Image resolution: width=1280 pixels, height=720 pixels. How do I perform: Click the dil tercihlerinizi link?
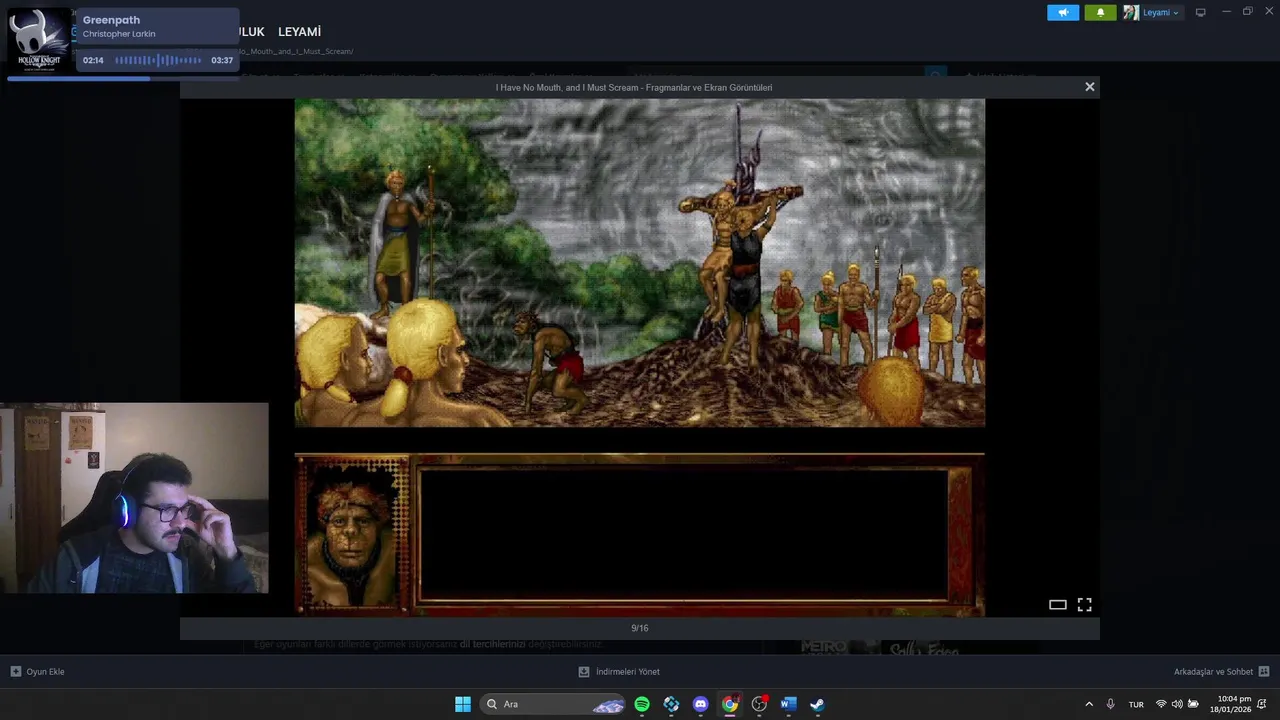492,644
